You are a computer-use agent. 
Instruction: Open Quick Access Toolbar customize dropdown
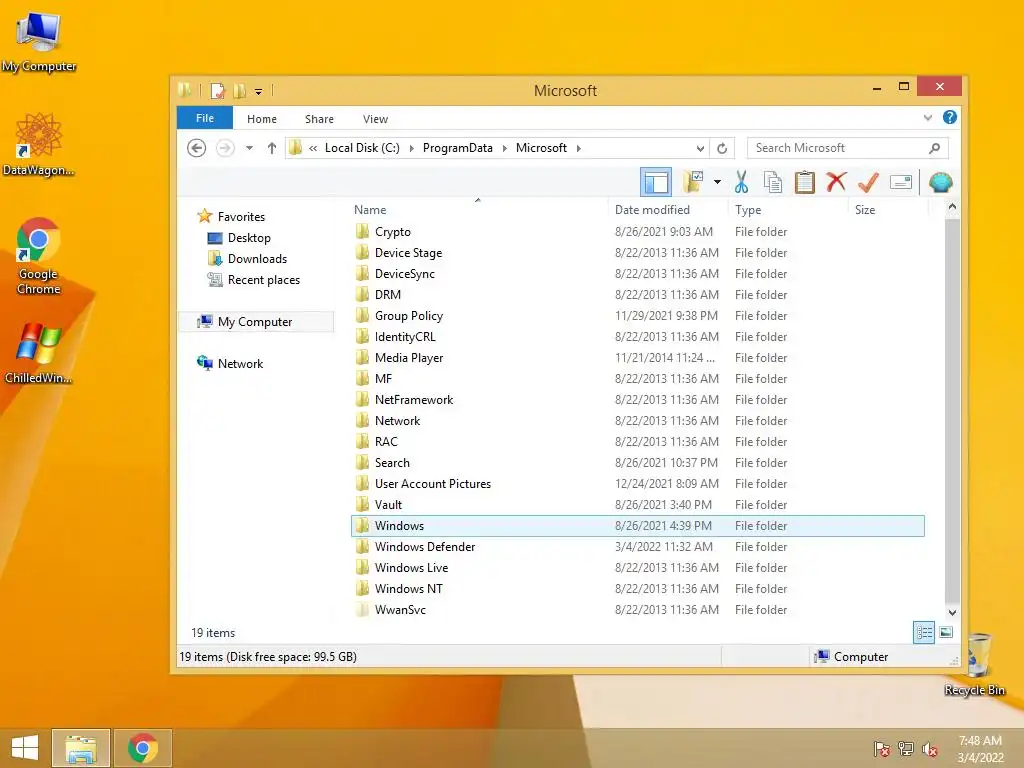(259, 91)
